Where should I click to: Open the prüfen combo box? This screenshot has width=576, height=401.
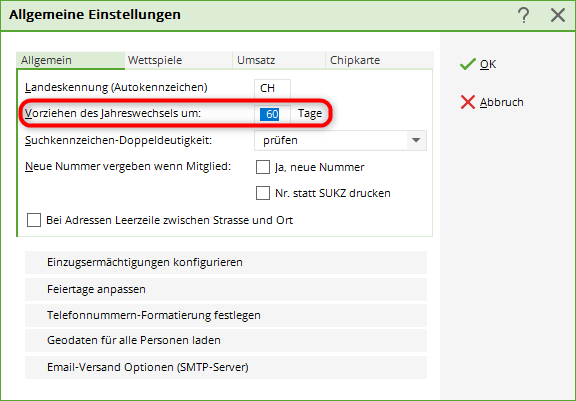[x=340, y=140]
